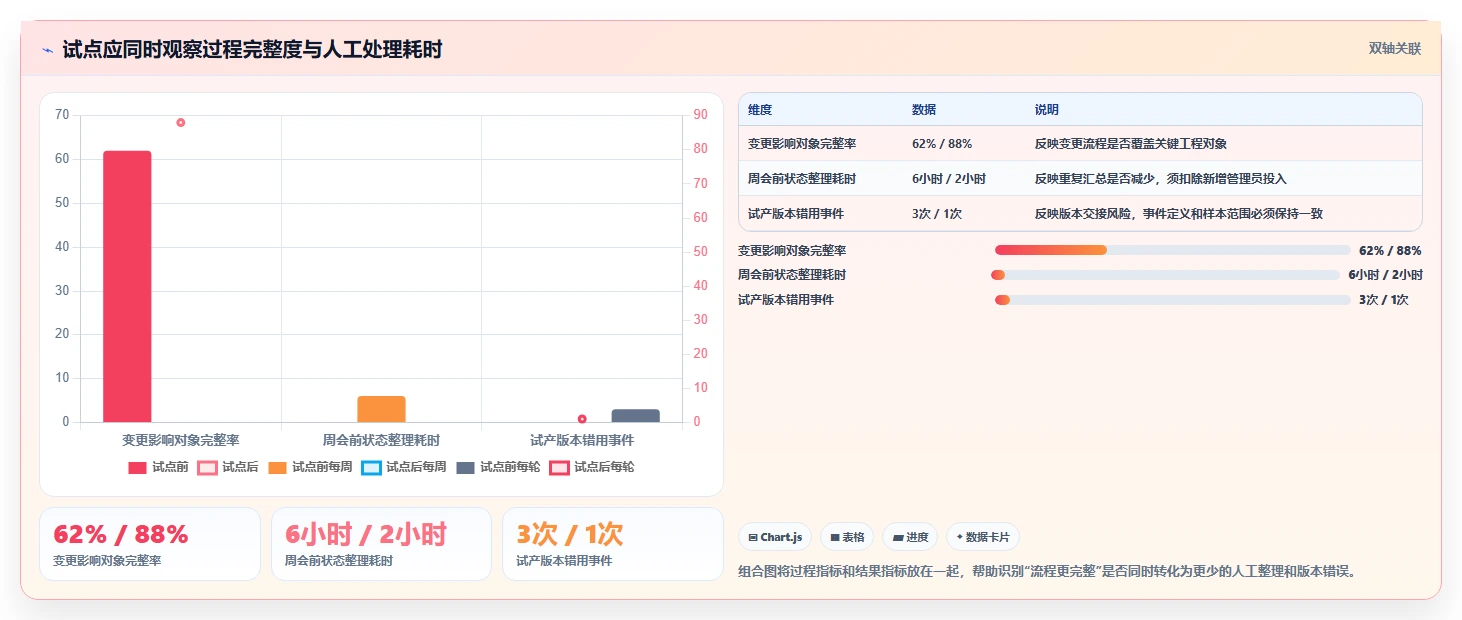
Task: Open the 6小时 / 2小时 stat card
Action: tap(381, 544)
